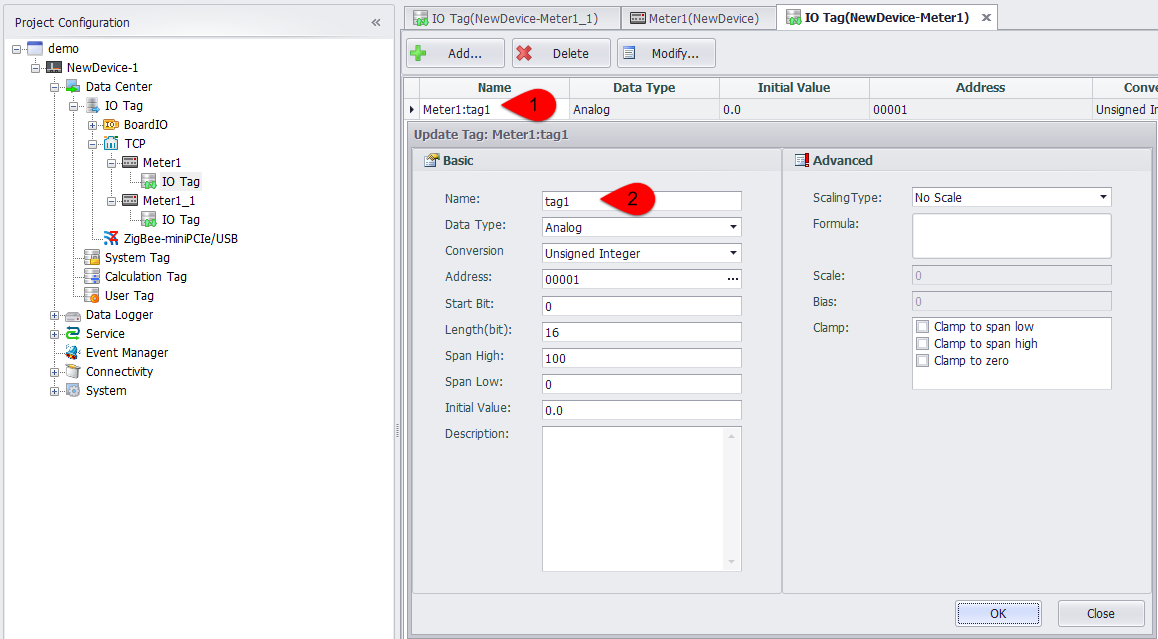Expand the Connectivity tree node
The width and height of the screenshot is (1158, 639).
point(55,372)
